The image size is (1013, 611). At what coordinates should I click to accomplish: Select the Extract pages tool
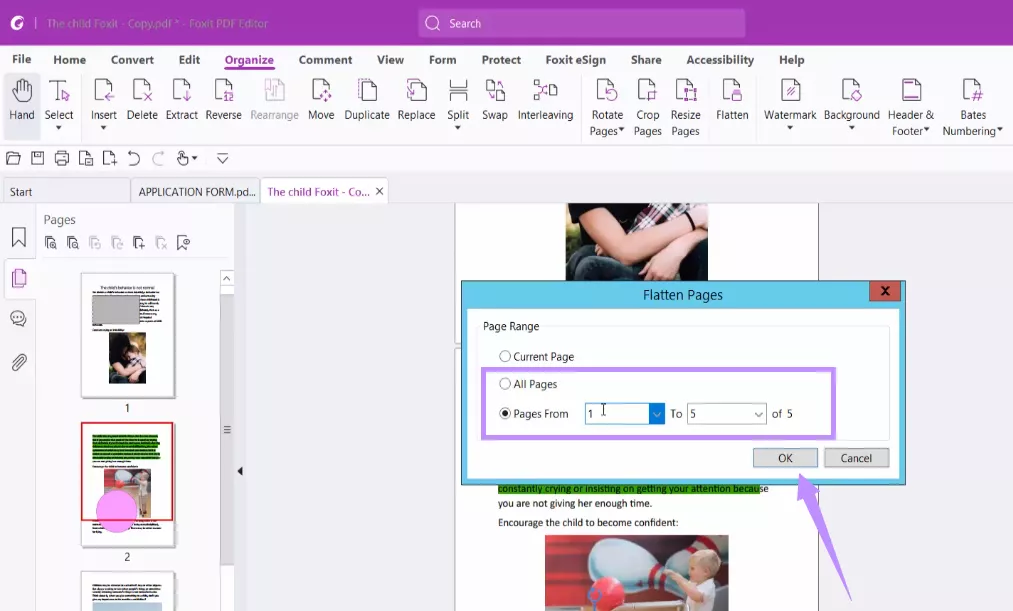pyautogui.click(x=181, y=100)
